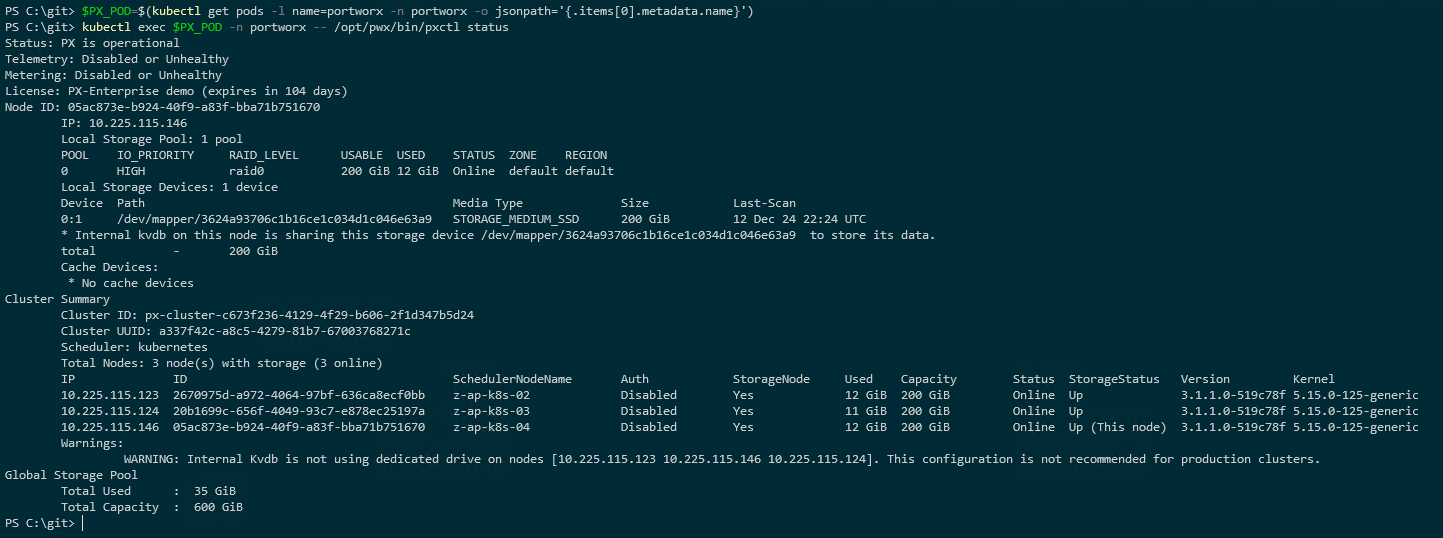Click the WARNING Internal Kvdb message
1443x538 pixels.
click(722, 459)
